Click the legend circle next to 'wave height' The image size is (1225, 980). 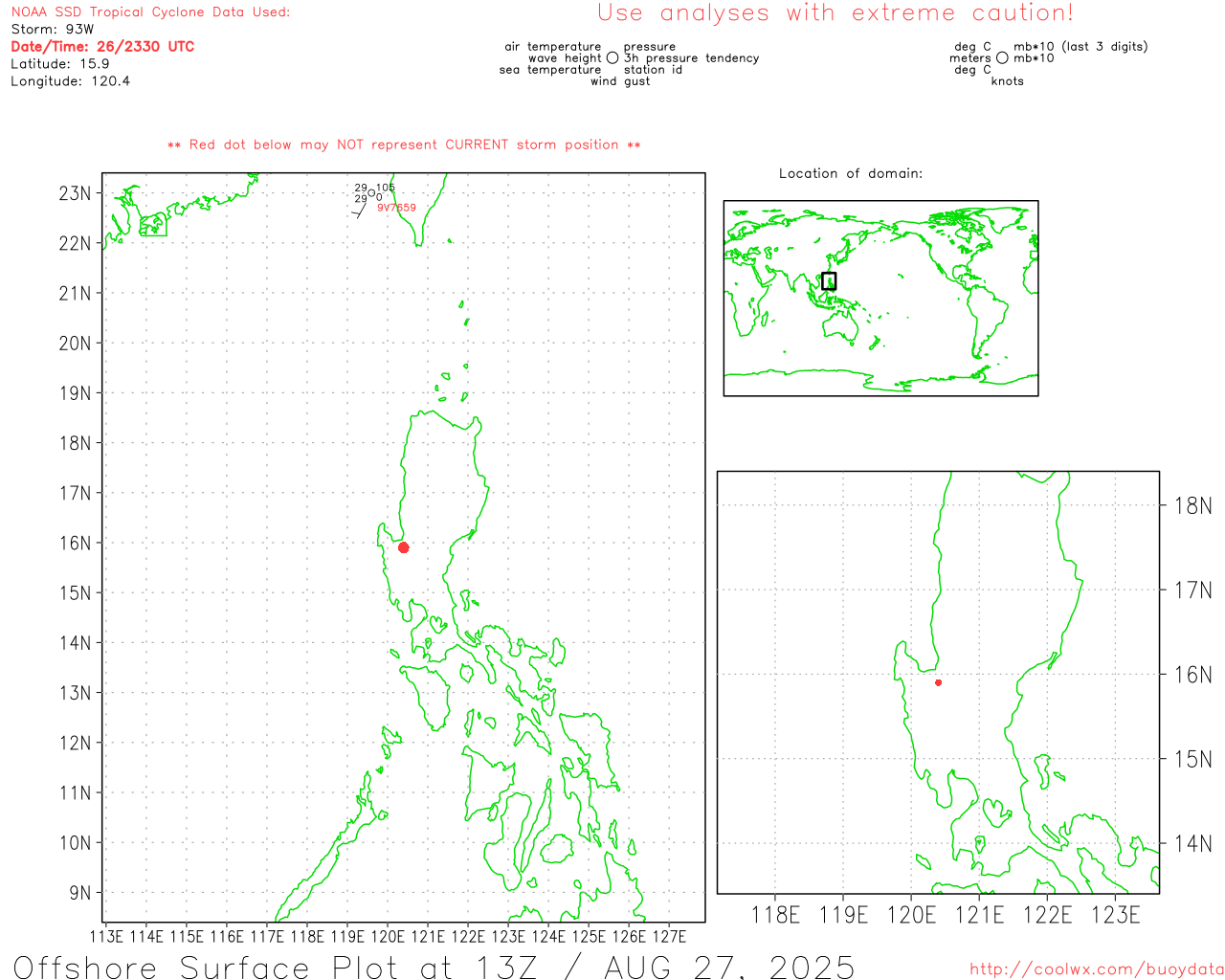[612, 58]
